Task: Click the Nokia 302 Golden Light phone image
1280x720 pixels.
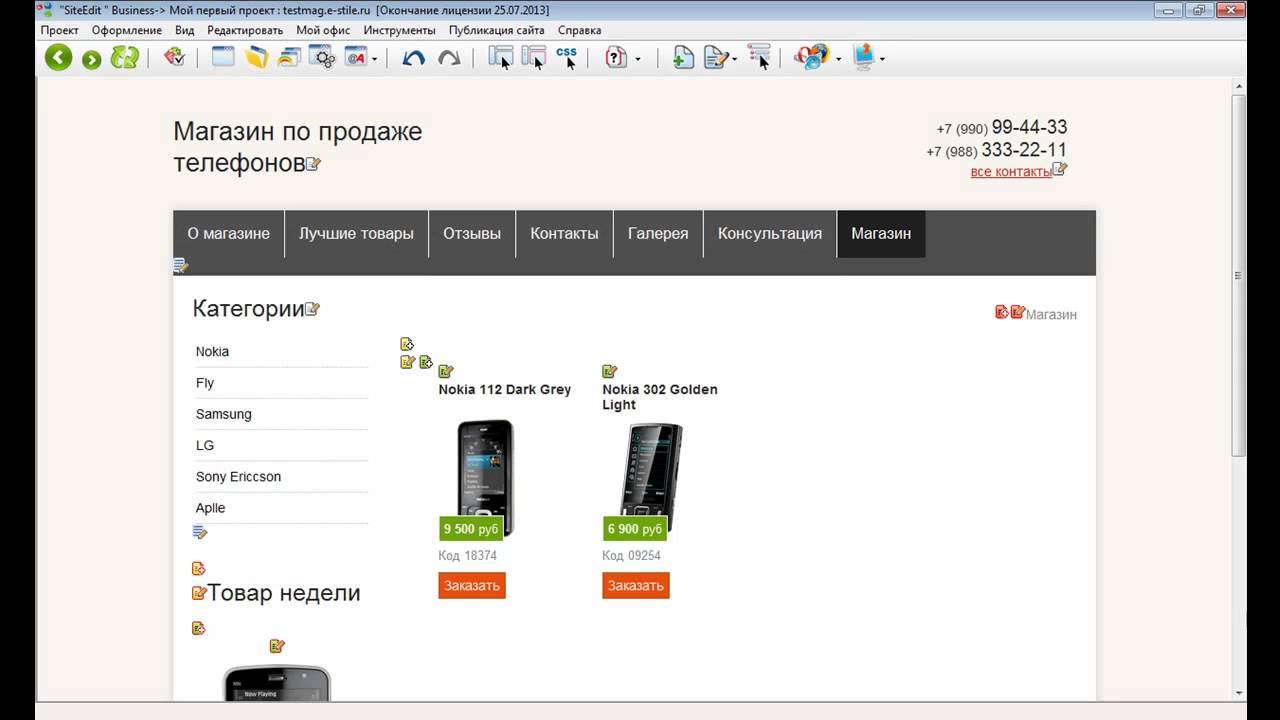Action: [x=651, y=475]
